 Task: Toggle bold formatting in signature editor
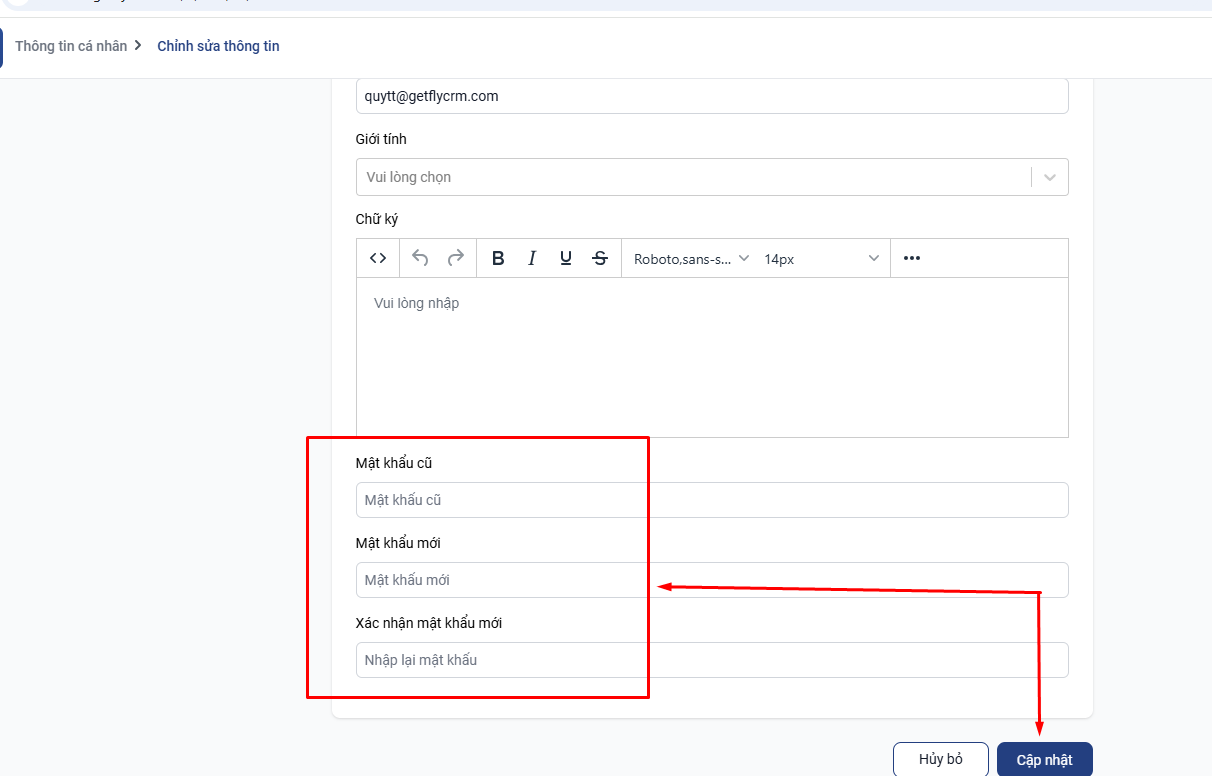[498, 258]
